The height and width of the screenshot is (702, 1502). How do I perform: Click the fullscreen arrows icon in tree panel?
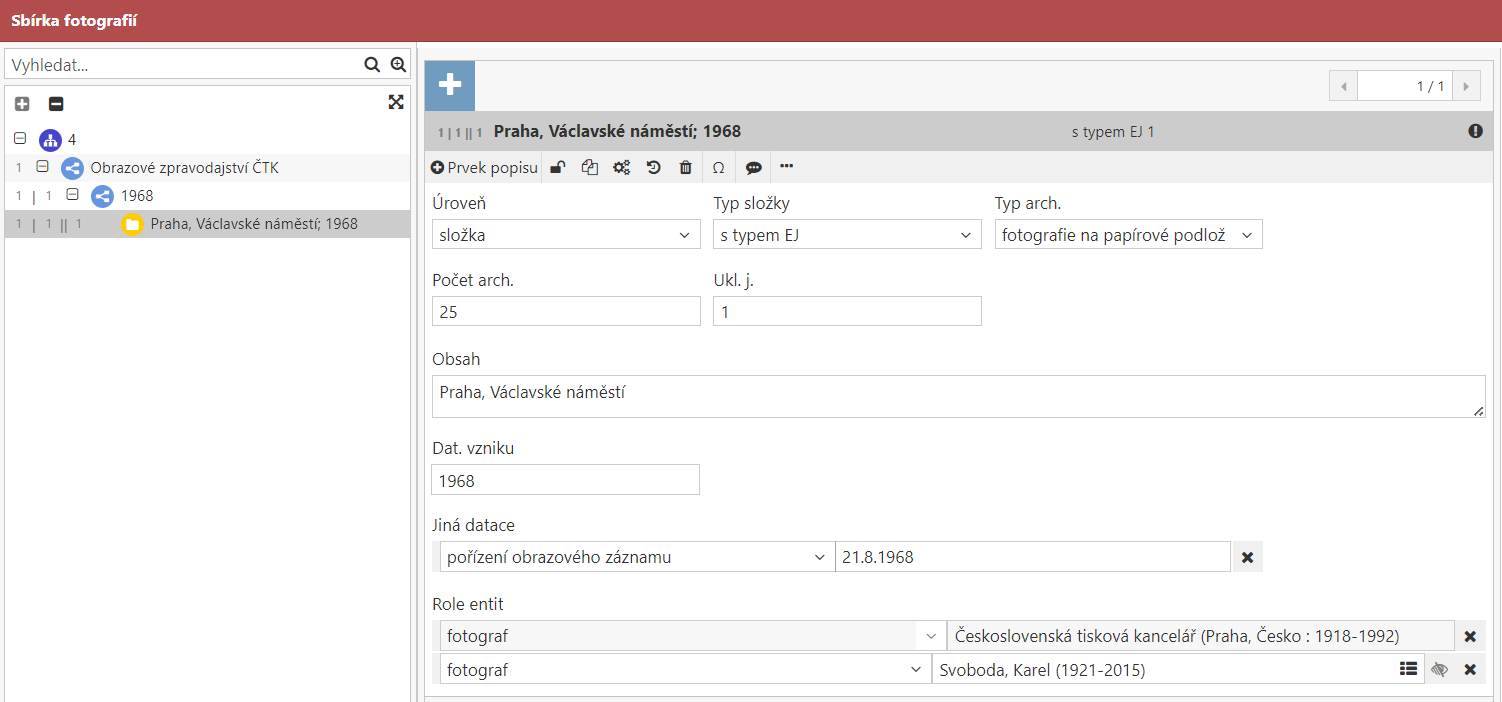(396, 103)
